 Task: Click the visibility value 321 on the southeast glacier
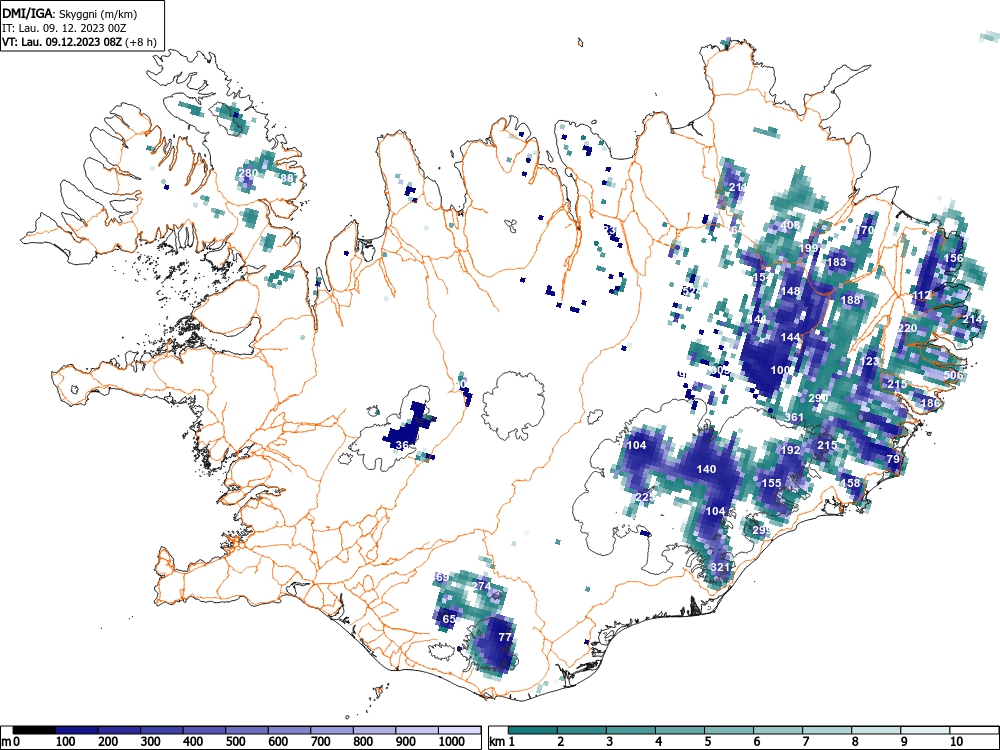719,567
